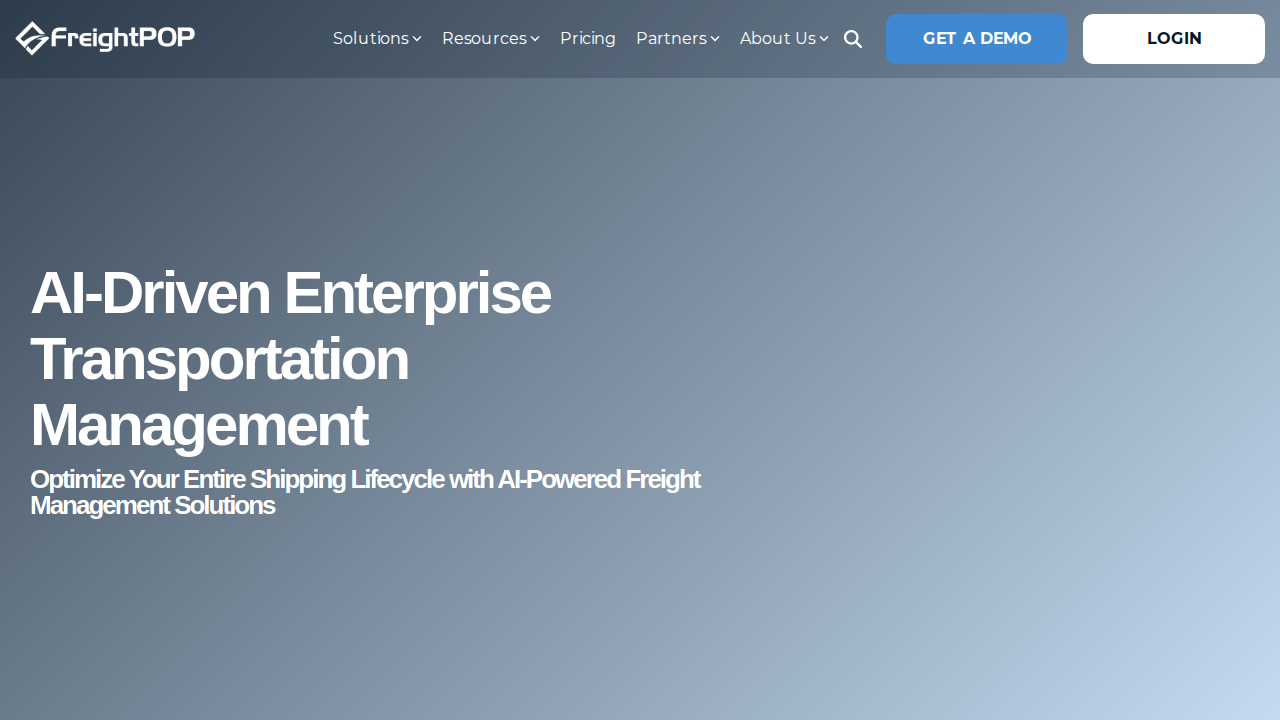Expand the About Us chevron arrow
This screenshot has width=1280, height=720.
824,39
